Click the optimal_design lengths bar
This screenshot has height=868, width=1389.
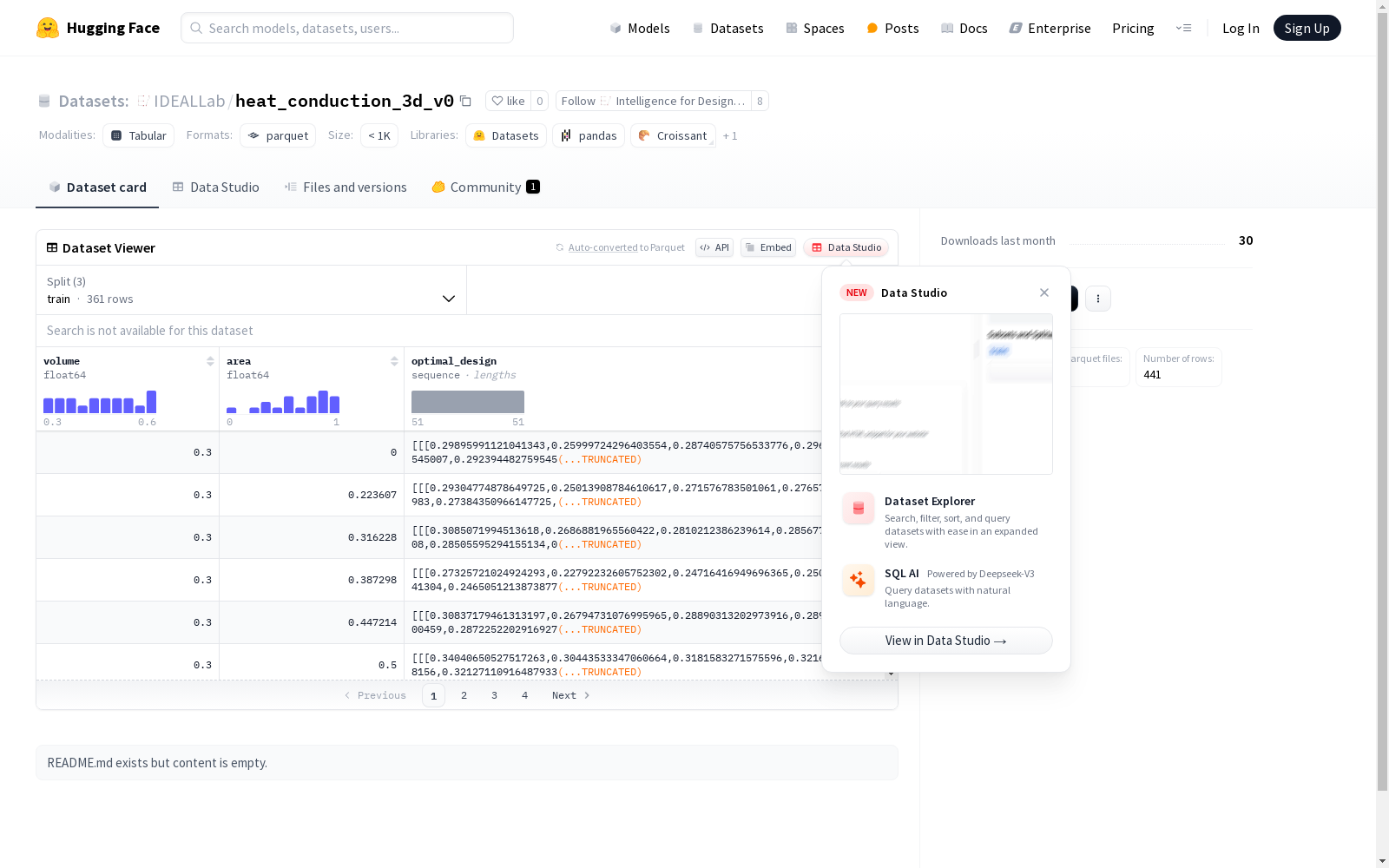click(x=468, y=402)
